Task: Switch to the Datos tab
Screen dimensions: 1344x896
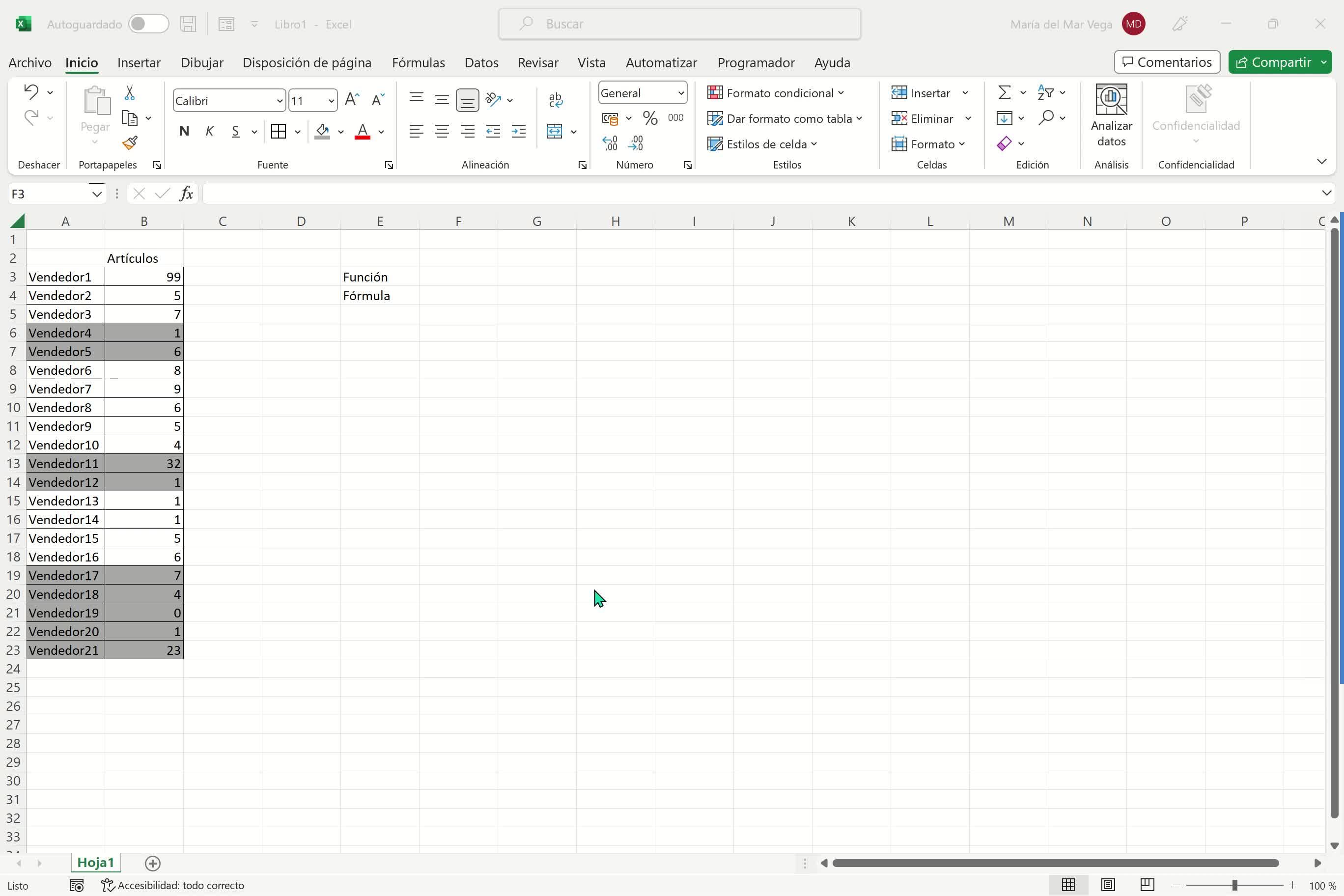Action: tap(481, 62)
